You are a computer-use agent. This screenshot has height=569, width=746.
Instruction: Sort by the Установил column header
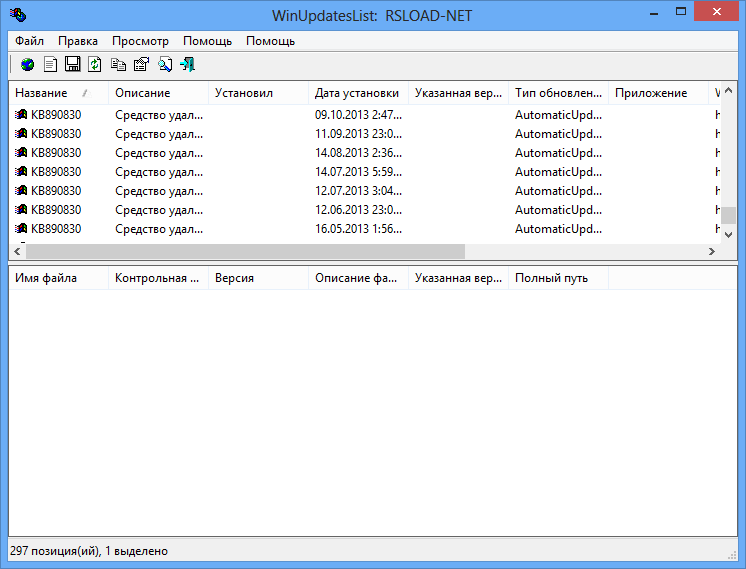coord(258,93)
